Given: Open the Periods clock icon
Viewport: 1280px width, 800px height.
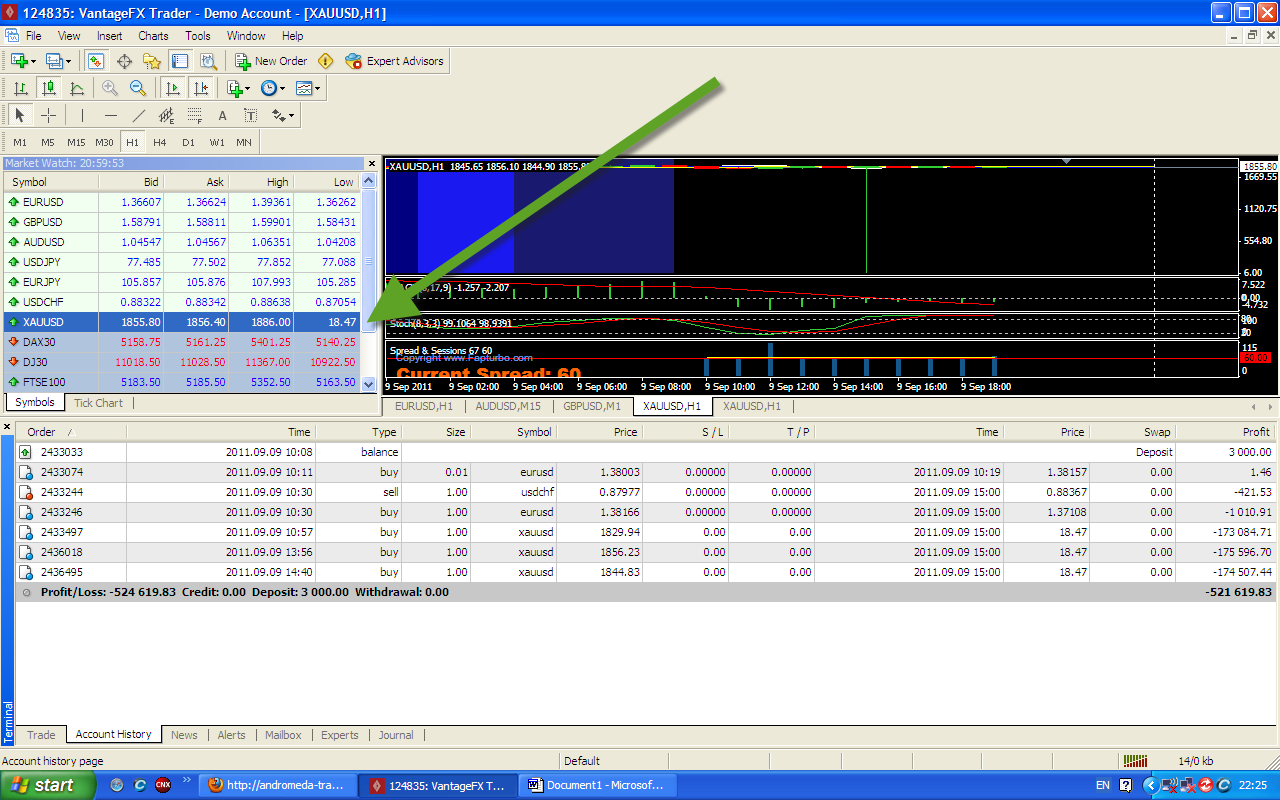Looking at the screenshot, I should tap(269, 88).
